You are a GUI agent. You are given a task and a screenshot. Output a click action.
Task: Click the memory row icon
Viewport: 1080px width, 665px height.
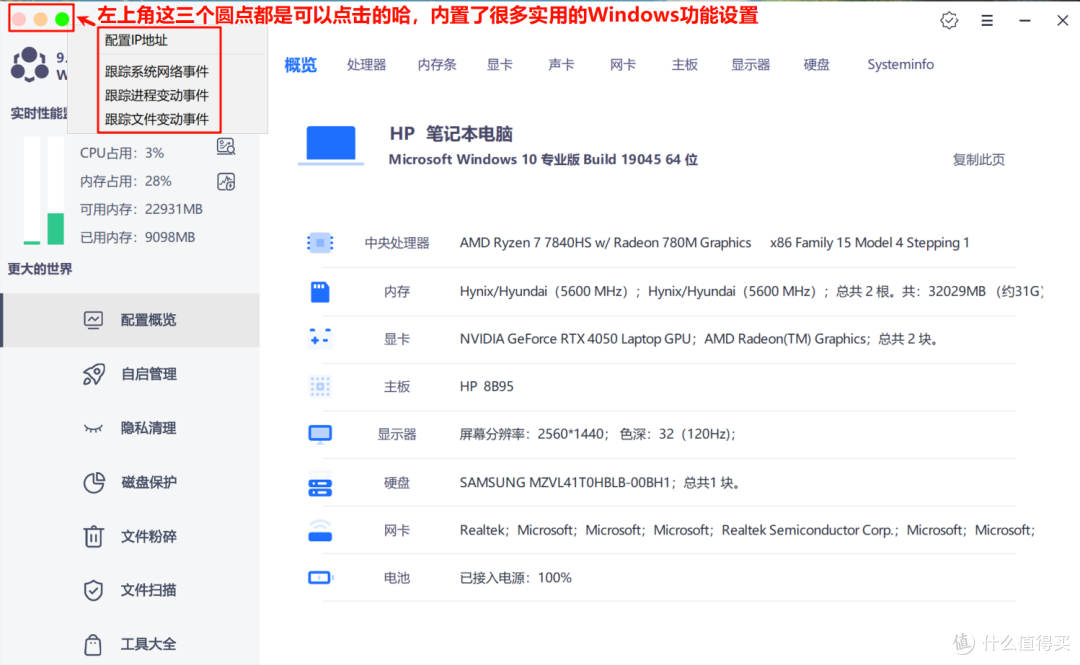pyautogui.click(x=320, y=291)
